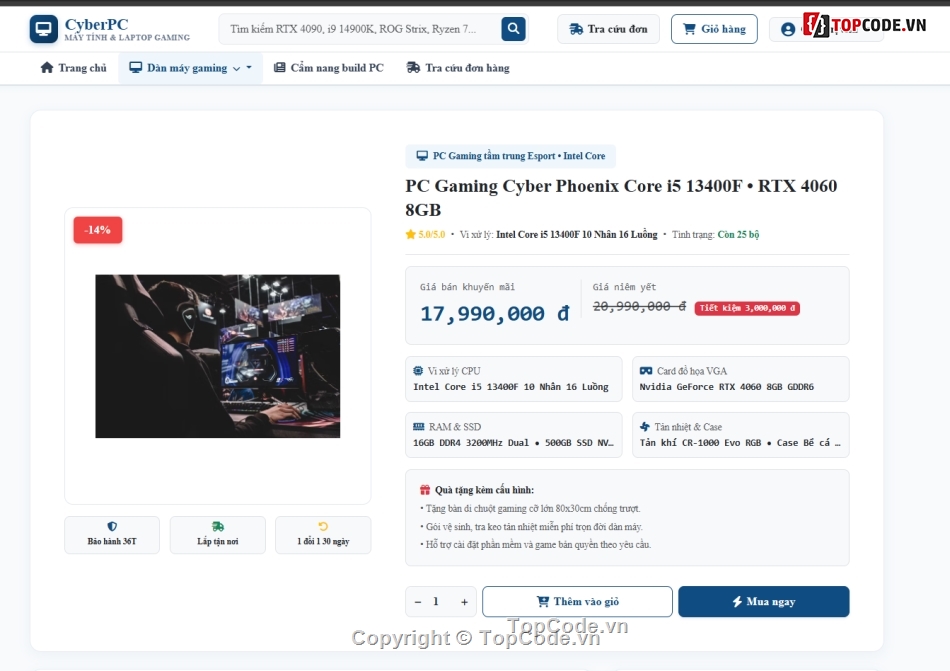The height and width of the screenshot is (671, 950).
Task: Click the Mua ngay buy button
Action: coord(764,601)
